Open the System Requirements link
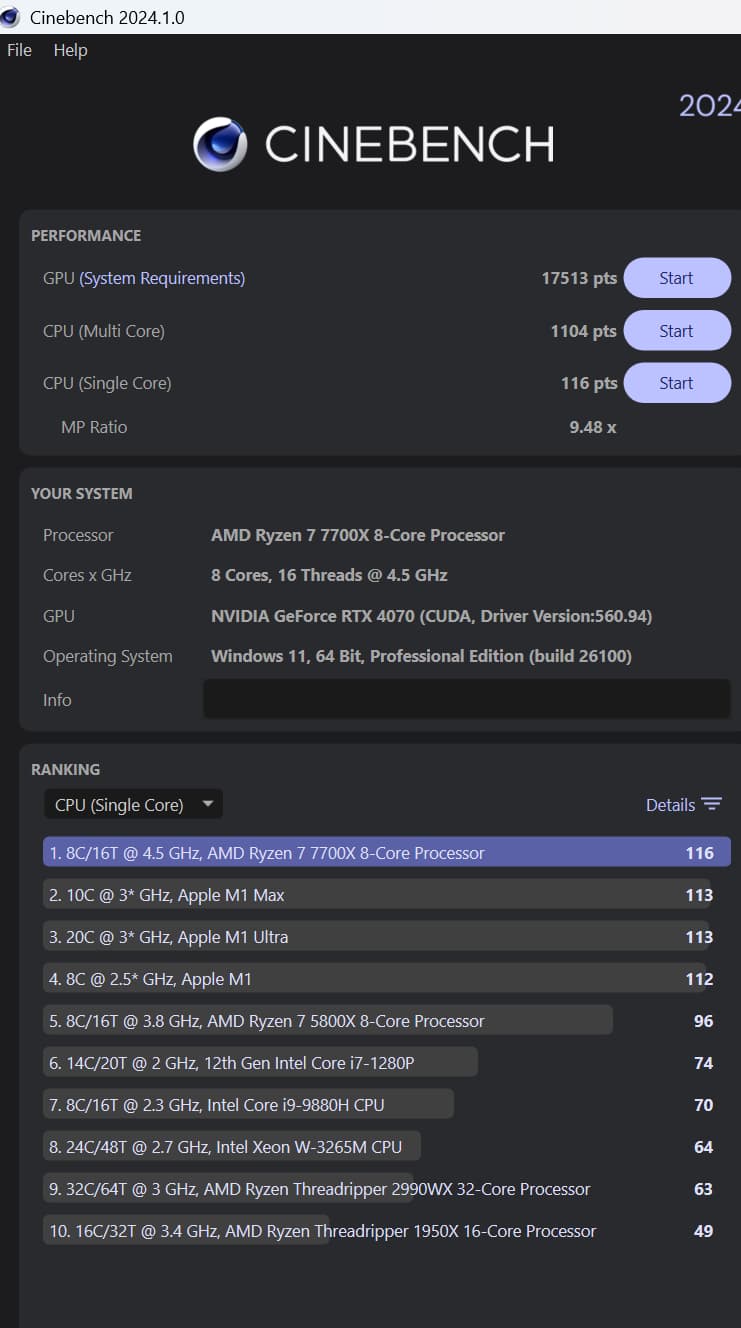This screenshot has height=1328, width=741. click(x=162, y=278)
